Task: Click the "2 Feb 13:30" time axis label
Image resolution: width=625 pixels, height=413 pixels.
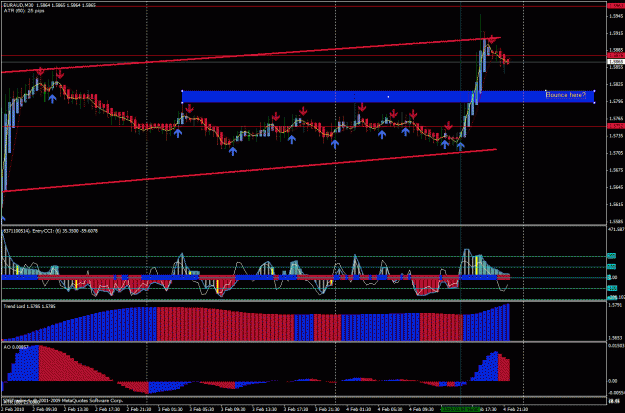Action: click(76, 409)
